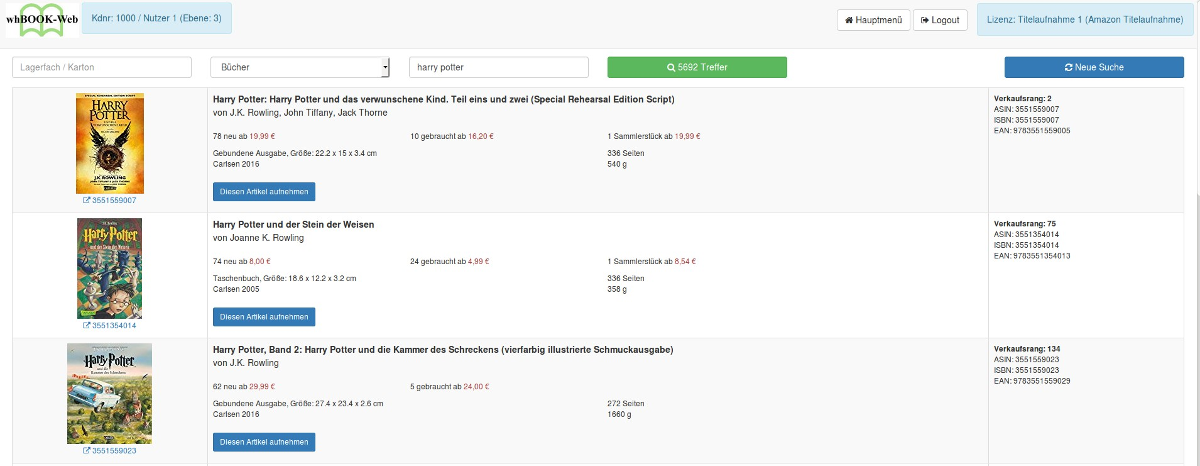Click '74 neu ab 8,00 €' price

point(241,261)
